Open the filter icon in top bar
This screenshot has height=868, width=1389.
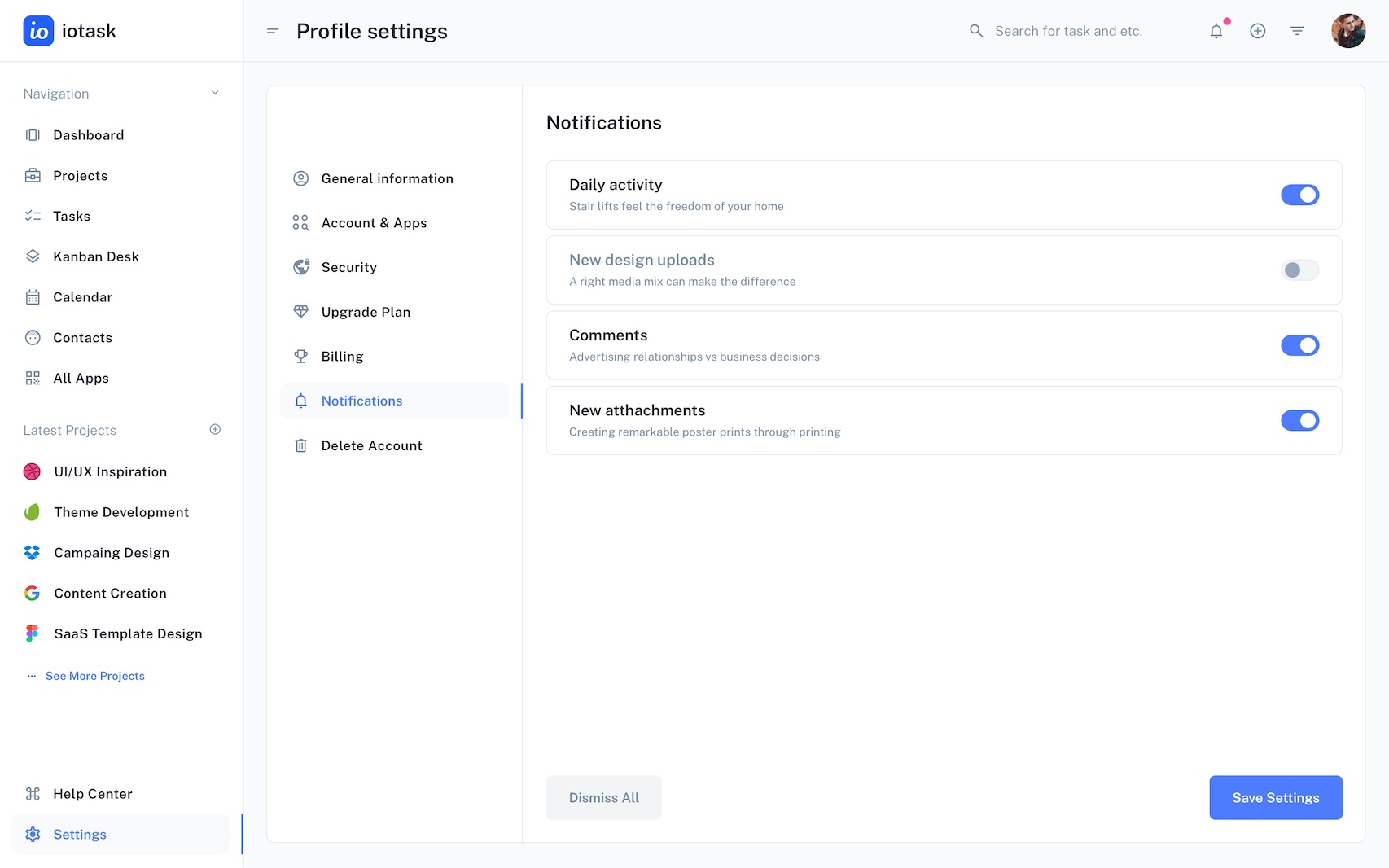click(1297, 31)
